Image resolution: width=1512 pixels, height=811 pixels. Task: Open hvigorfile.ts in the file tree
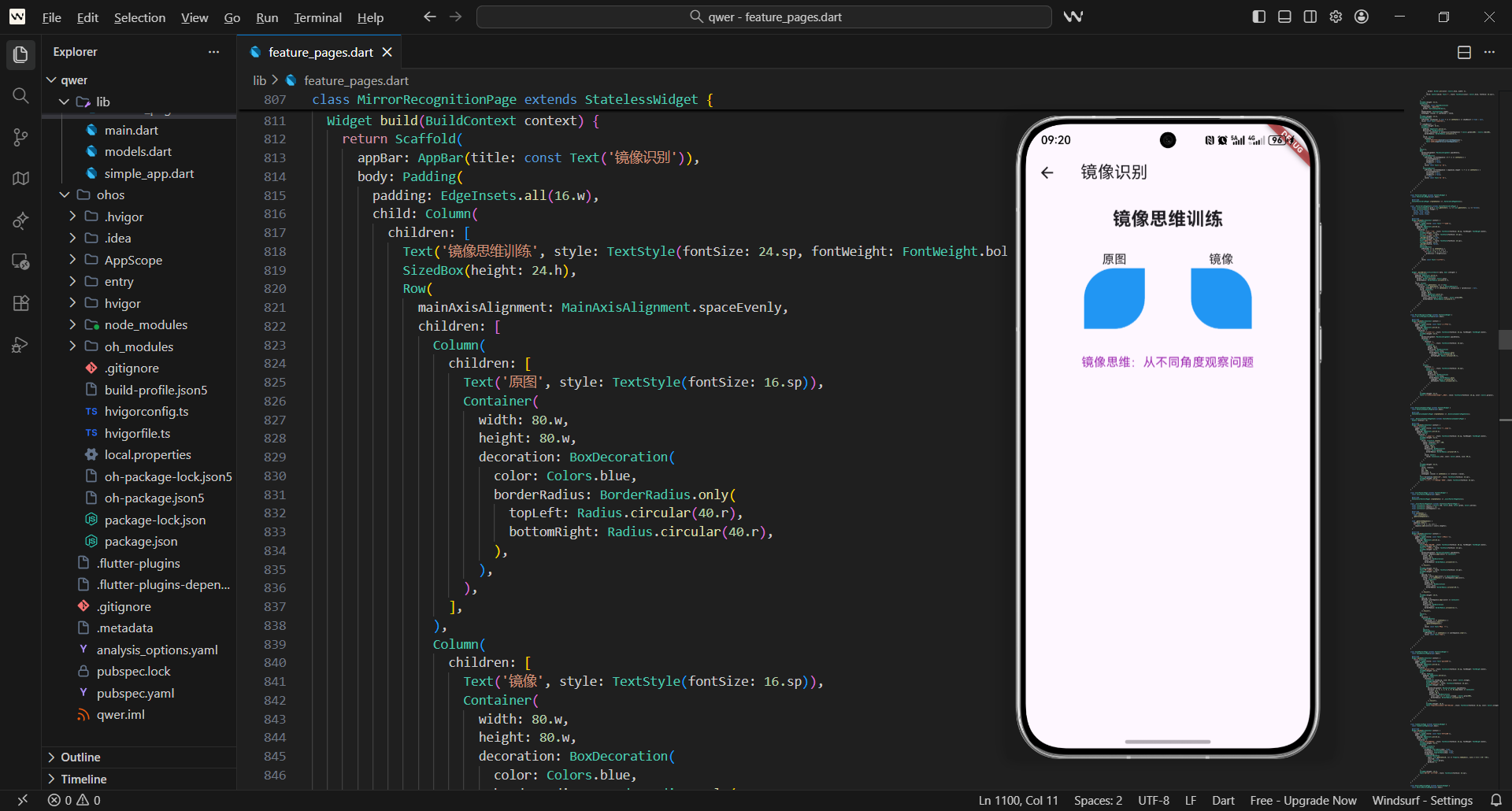[x=137, y=433]
